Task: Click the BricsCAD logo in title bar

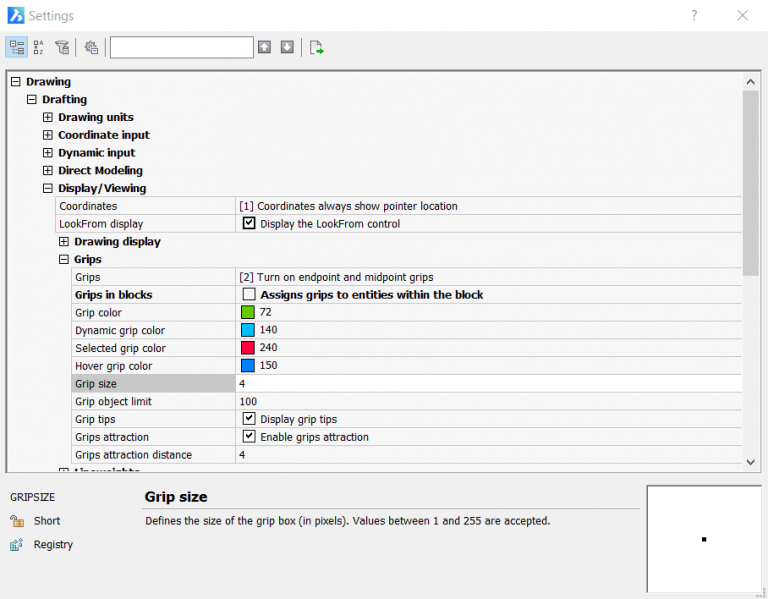Action: tap(16, 15)
